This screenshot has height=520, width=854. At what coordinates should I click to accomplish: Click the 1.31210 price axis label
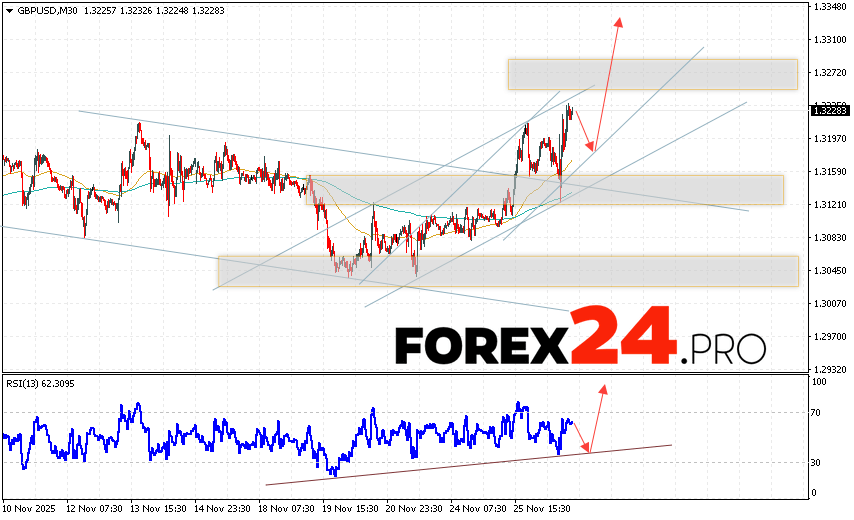[832, 205]
